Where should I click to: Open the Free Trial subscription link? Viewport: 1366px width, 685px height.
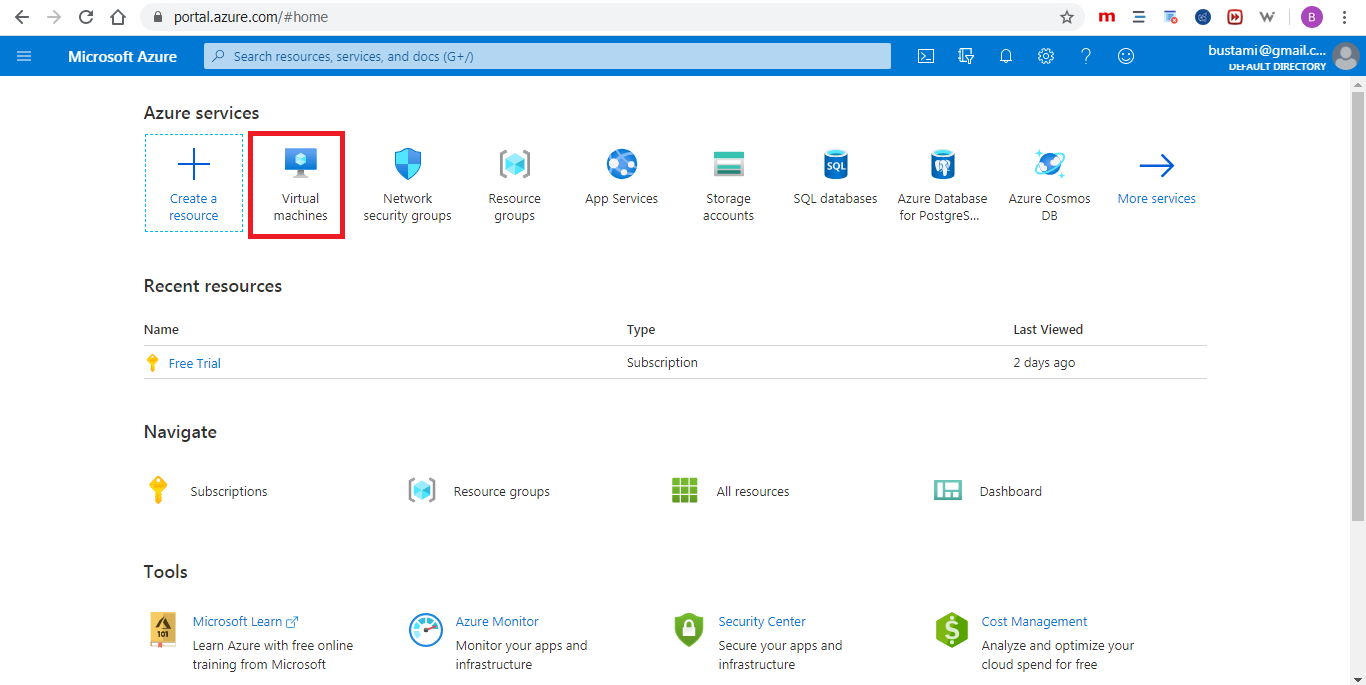coord(194,363)
